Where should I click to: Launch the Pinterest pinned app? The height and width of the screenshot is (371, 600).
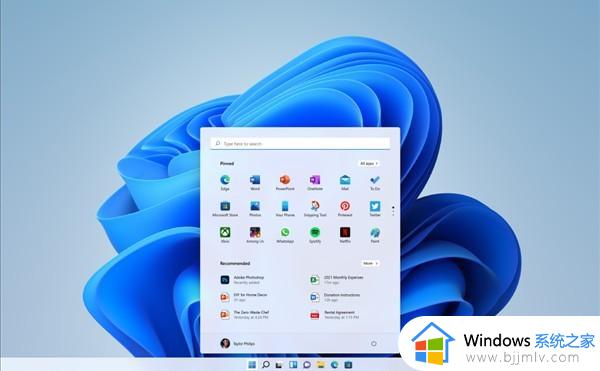point(345,209)
